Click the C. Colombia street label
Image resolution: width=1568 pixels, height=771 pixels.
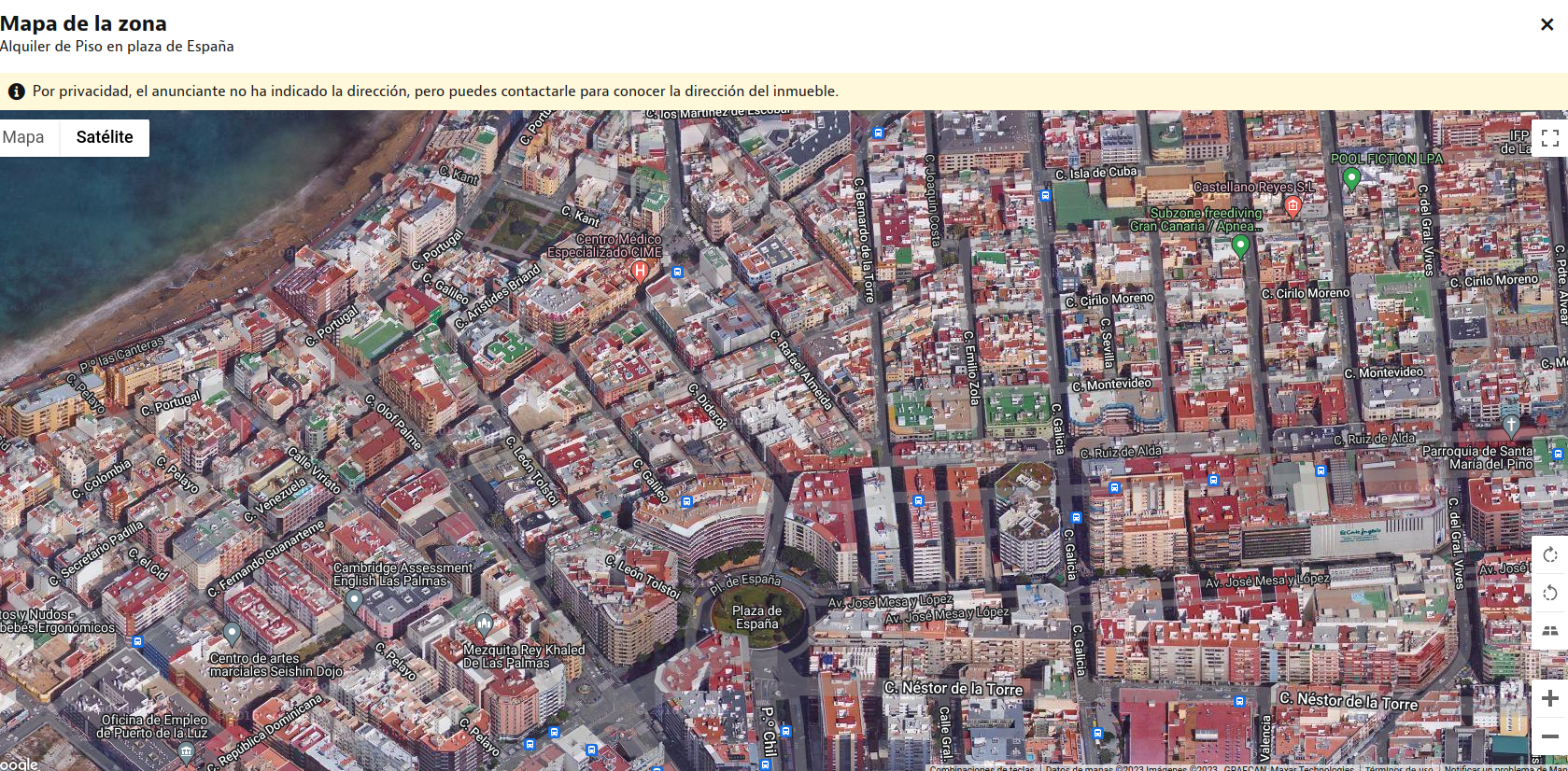coord(102,480)
